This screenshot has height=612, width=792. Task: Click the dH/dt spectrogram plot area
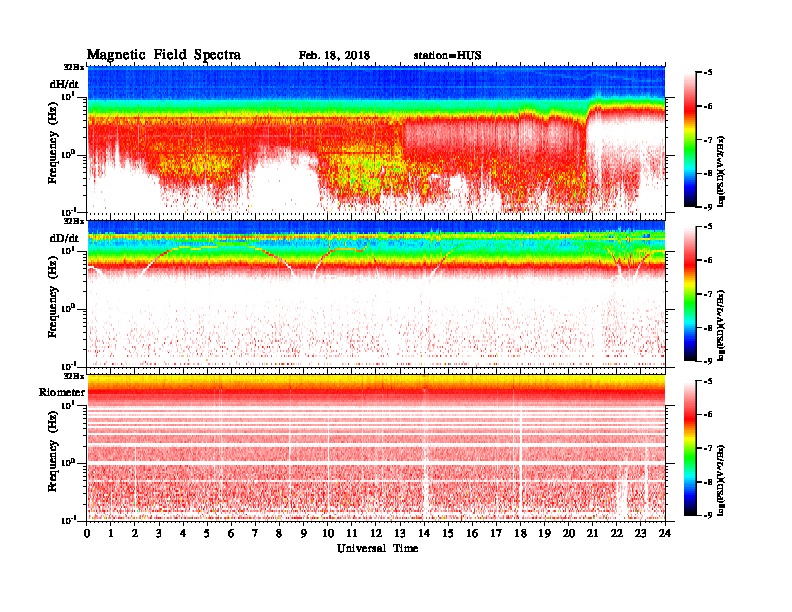point(376,139)
